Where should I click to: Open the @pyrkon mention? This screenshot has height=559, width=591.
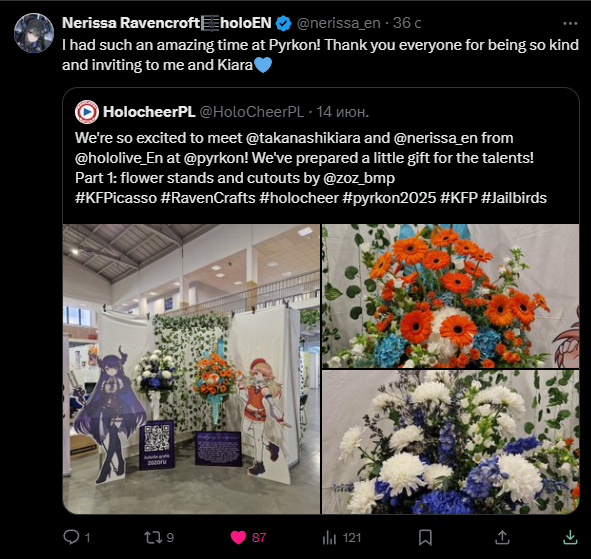(x=214, y=158)
